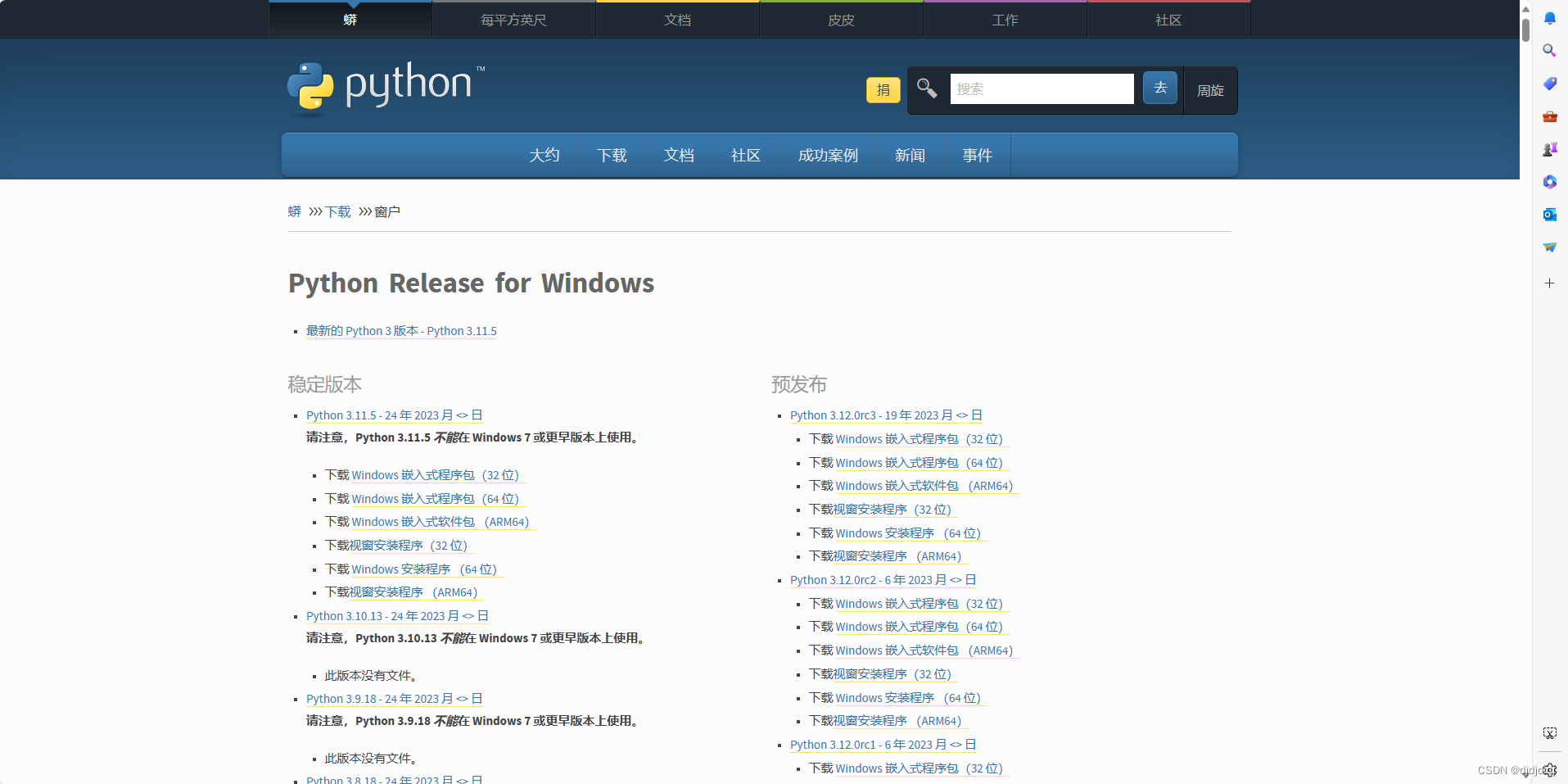Add a new sidebar item with the plus

[x=1548, y=283]
